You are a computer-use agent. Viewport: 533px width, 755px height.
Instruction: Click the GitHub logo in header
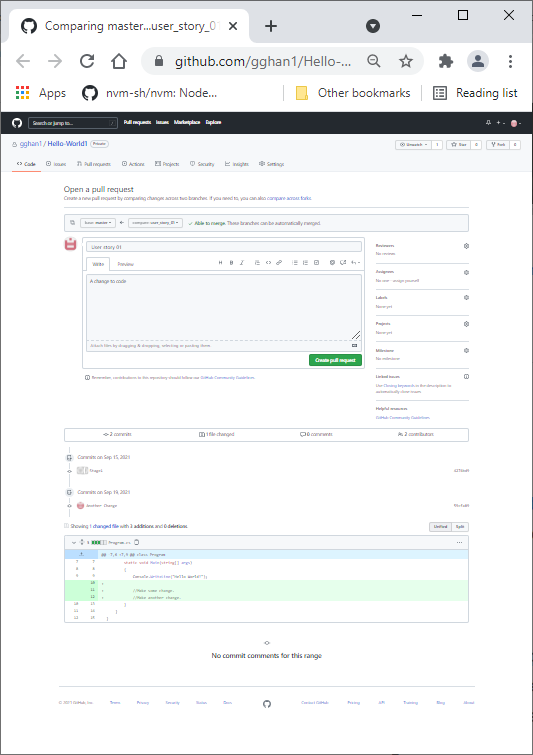pyautogui.click(x=17, y=123)
